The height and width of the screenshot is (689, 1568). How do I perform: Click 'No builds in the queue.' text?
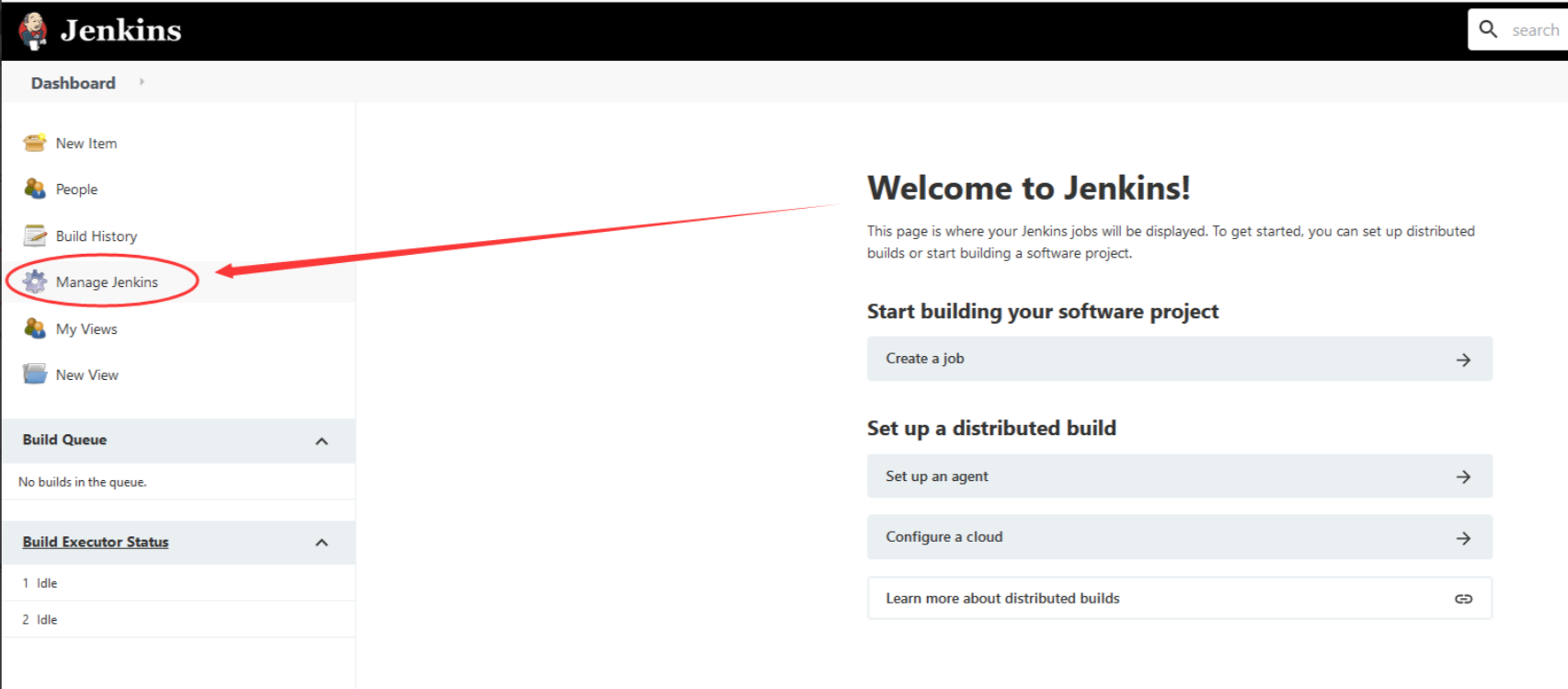83,482
